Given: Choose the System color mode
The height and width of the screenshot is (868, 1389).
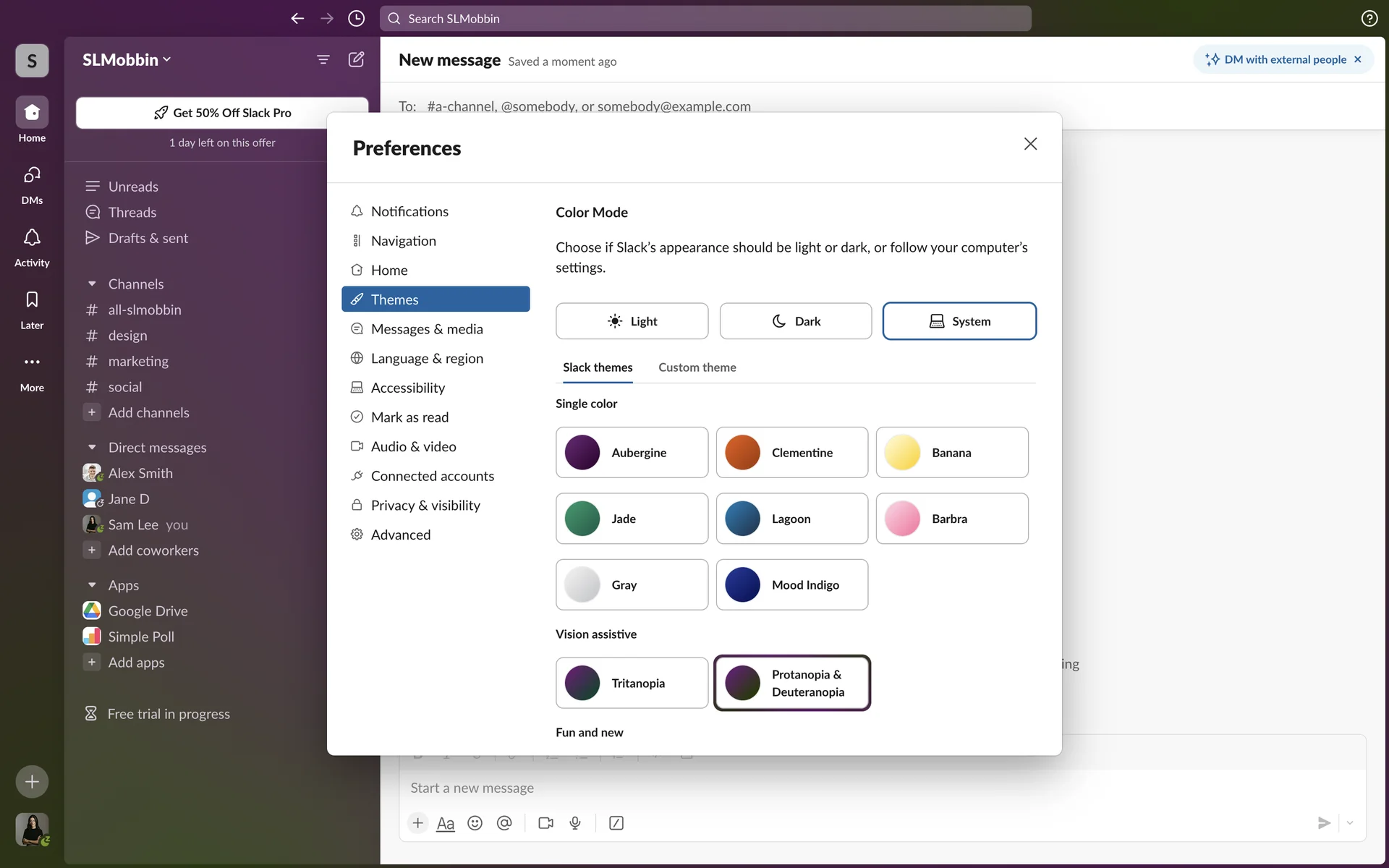Looking at the screenshot, I should [959, 321].
